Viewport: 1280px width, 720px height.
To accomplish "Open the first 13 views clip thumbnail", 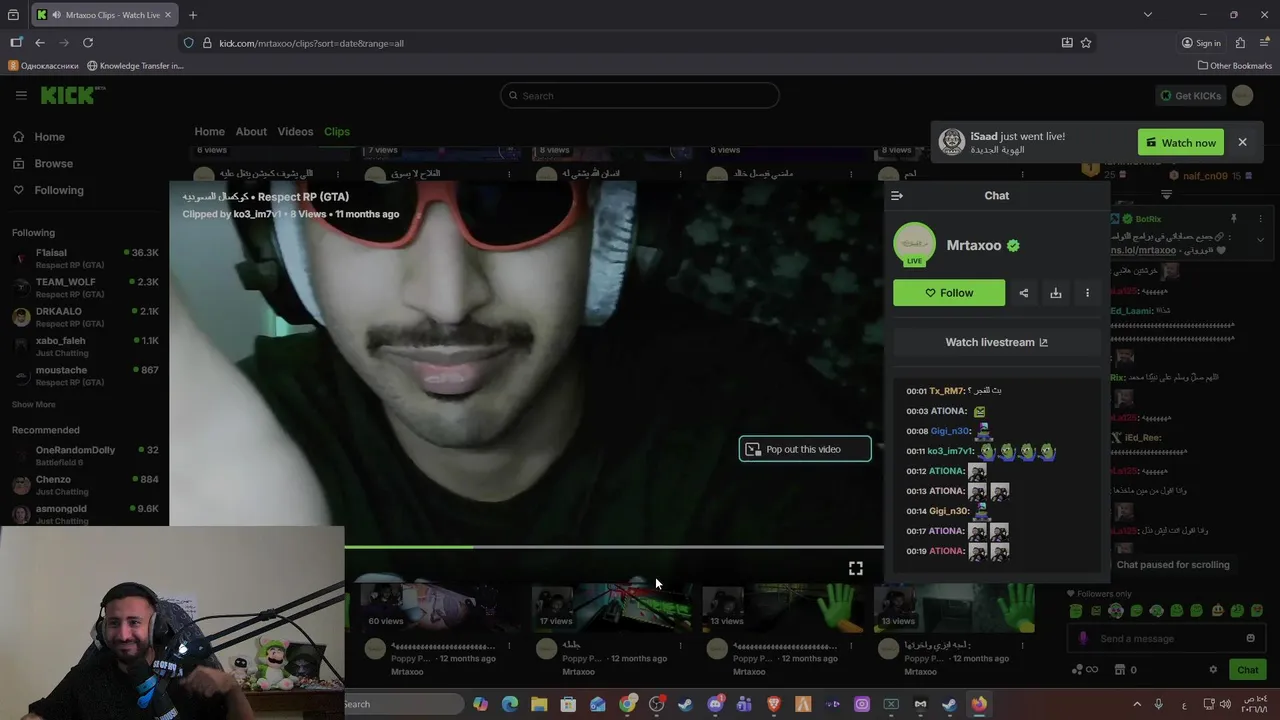I will click(782, 607).
